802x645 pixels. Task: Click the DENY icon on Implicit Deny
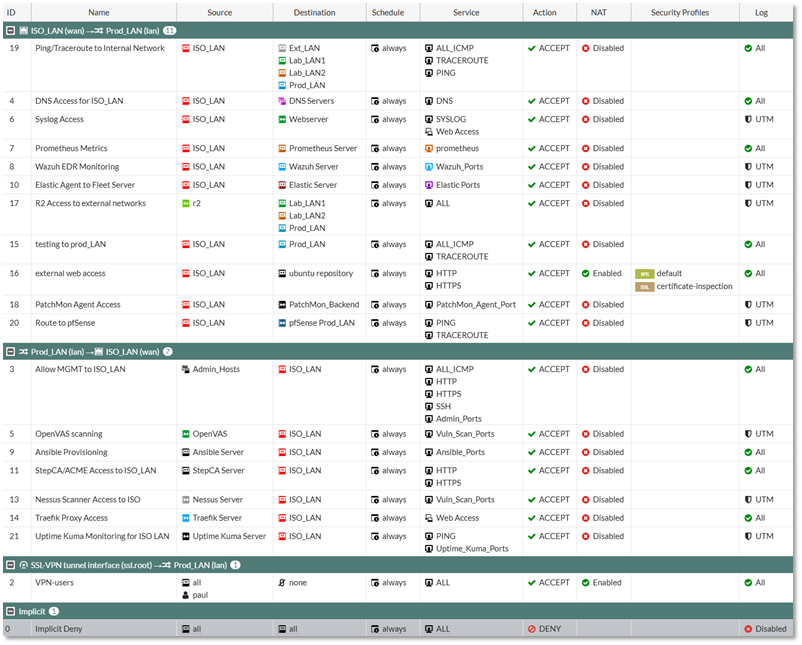coord(532,629)
